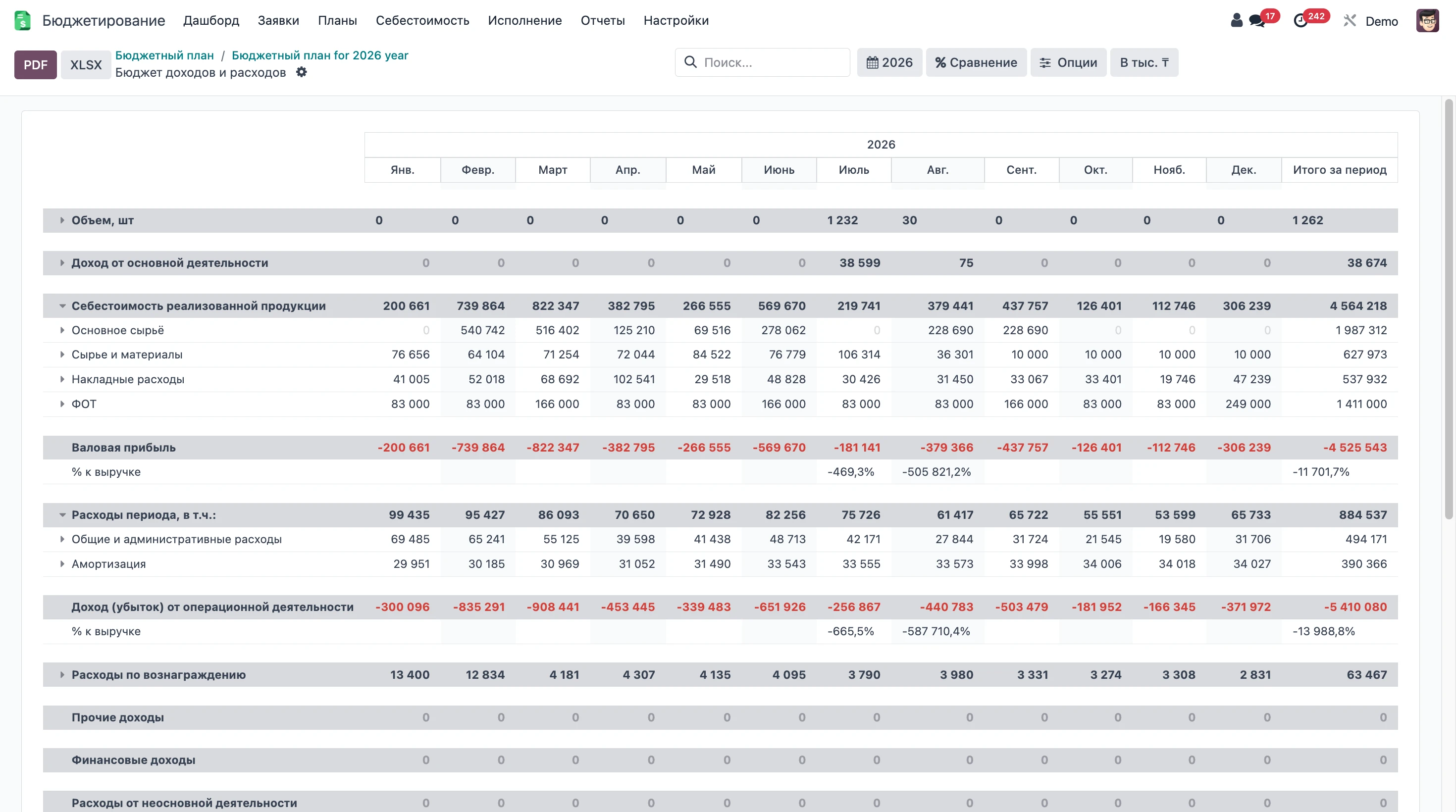Open the chat messages icon

tap(1257, 21)
